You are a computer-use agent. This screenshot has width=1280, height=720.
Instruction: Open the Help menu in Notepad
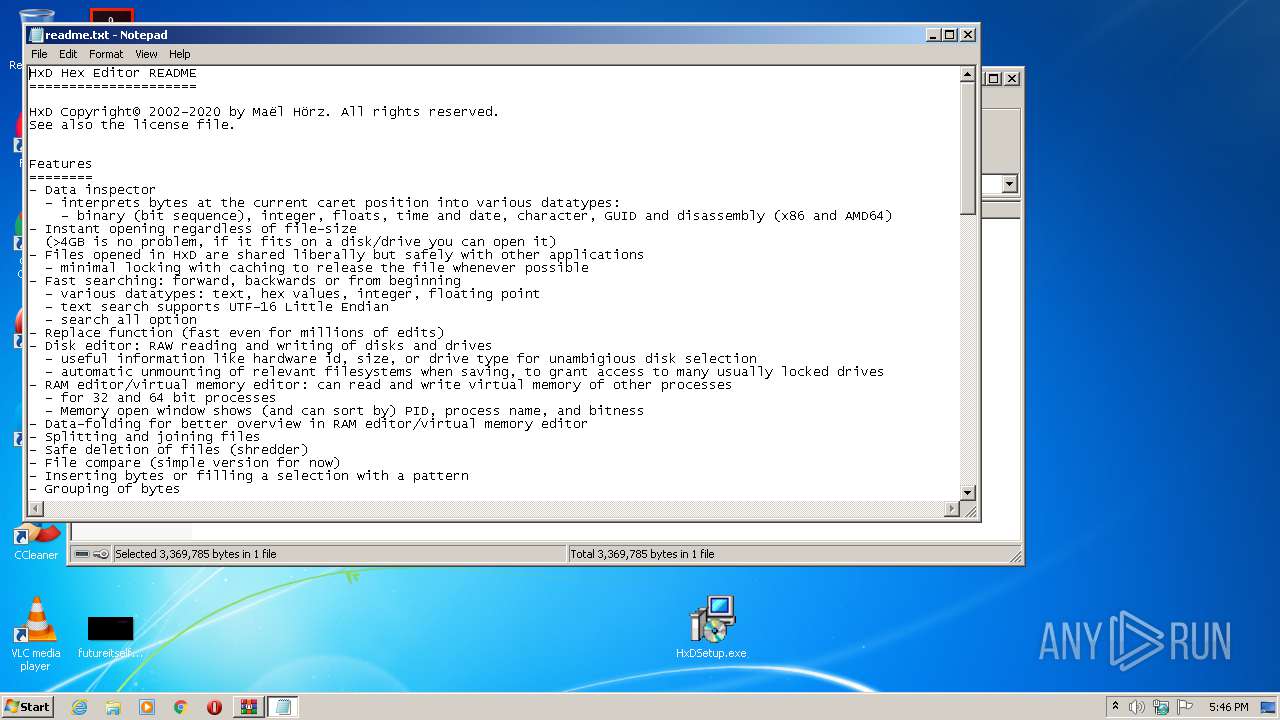point(179,54)
